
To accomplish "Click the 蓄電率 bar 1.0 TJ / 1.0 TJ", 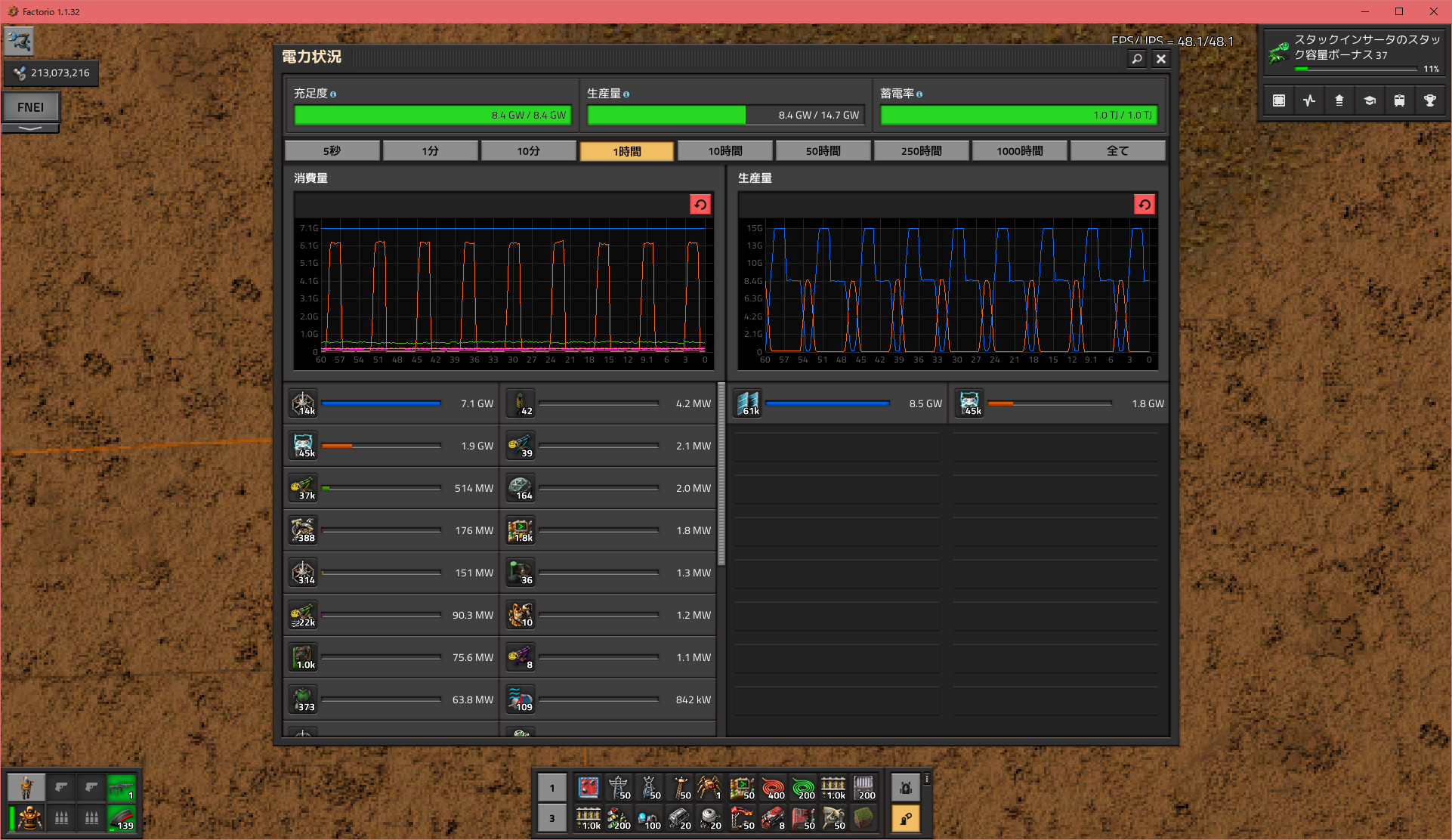I will pyautogui.click(x=1019, y=115).
